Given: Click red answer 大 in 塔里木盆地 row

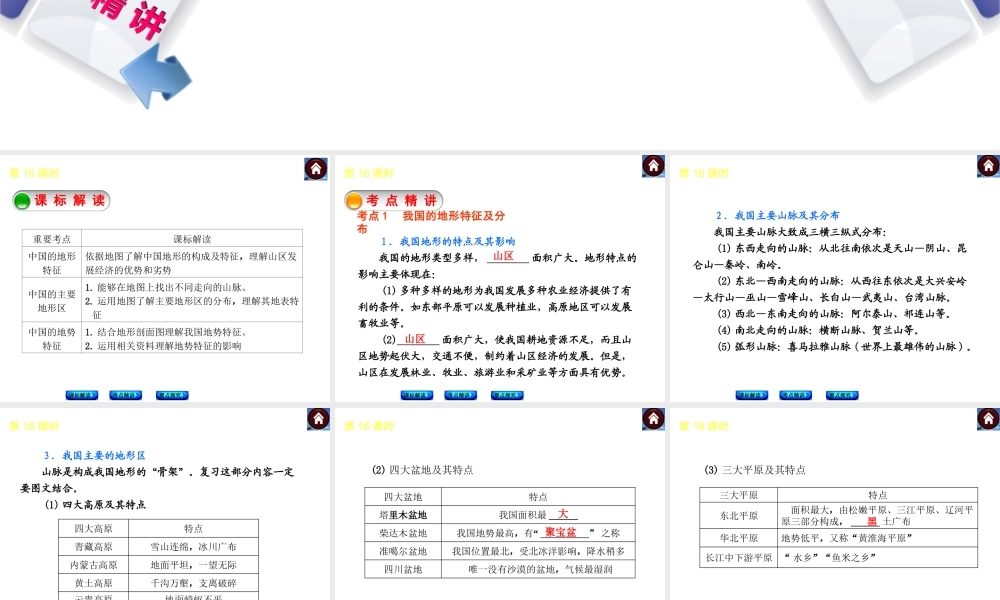Looking at the screenshot, I should [x=562, y=513].
